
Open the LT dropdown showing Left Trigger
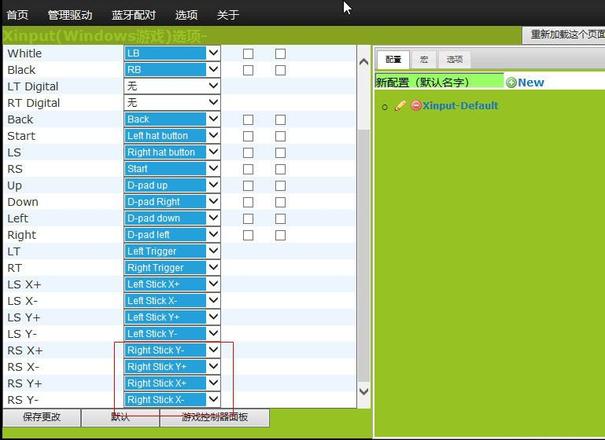(x=172, y=251)
